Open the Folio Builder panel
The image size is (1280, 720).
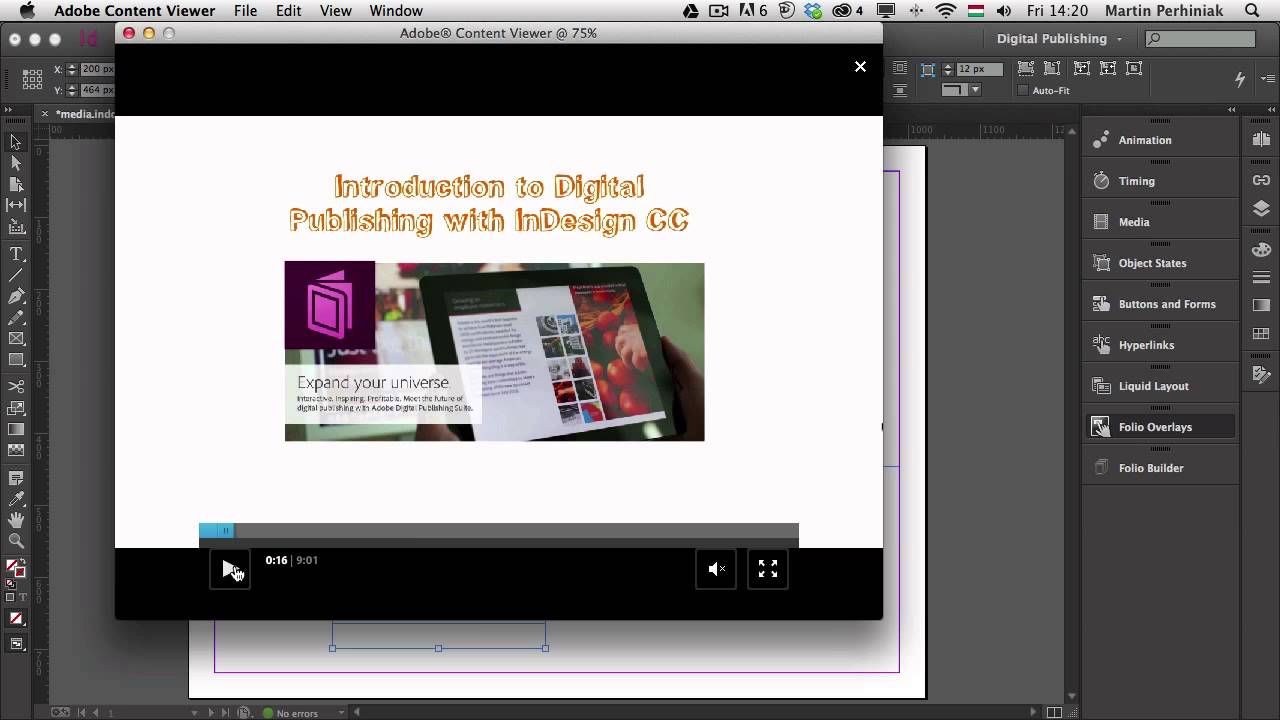pos(1162,468)
